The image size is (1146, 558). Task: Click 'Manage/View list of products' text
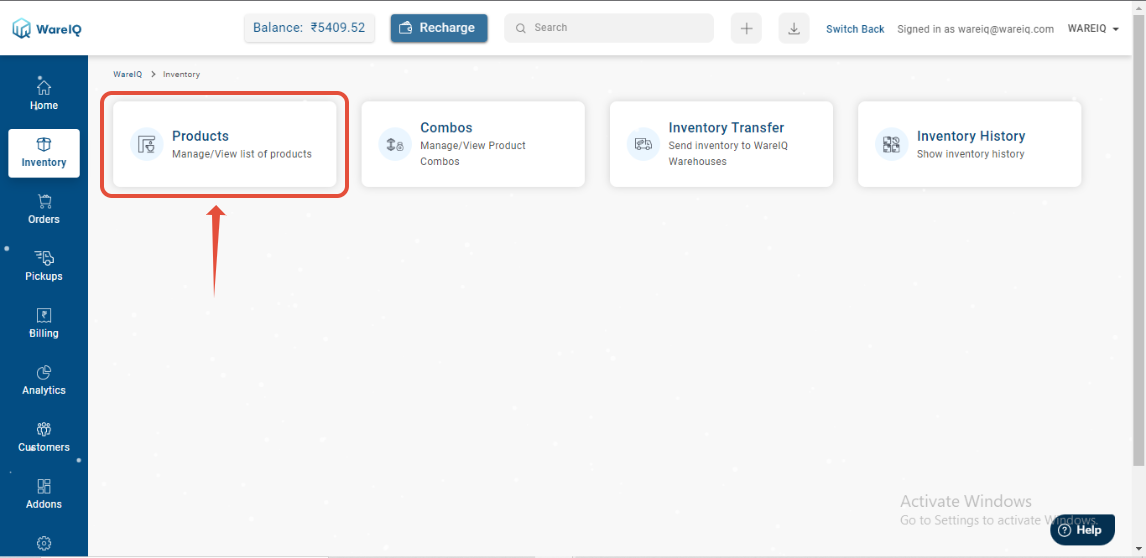(242, 154)
